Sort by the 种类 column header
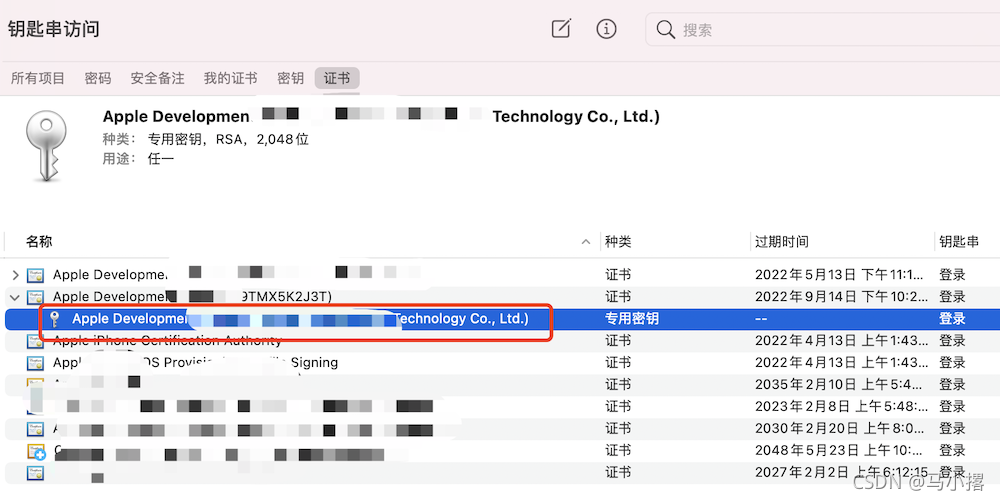The height and width of the screenshot is (500, 1000). 617,242
